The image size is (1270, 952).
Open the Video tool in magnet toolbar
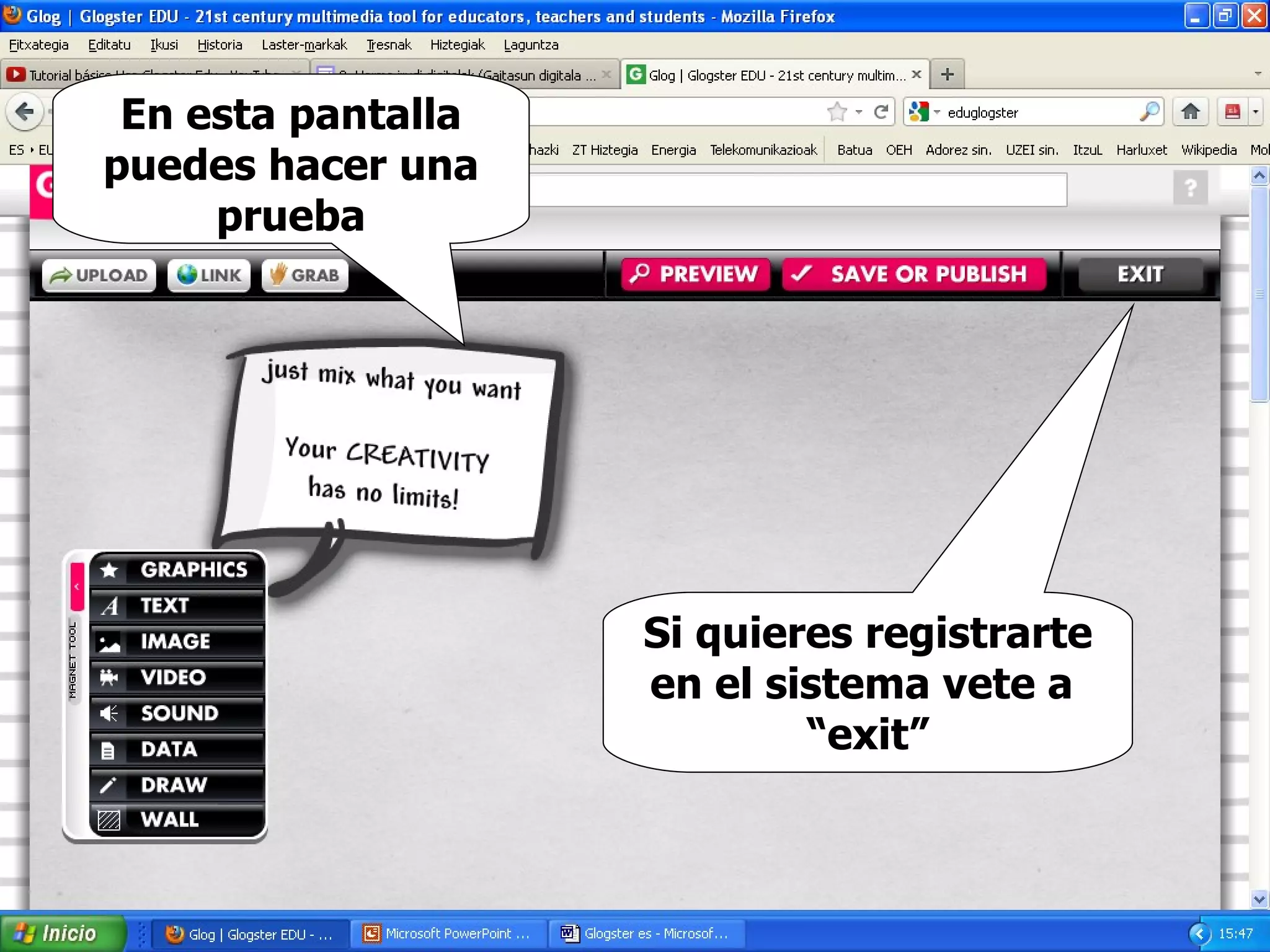[177, 677]
